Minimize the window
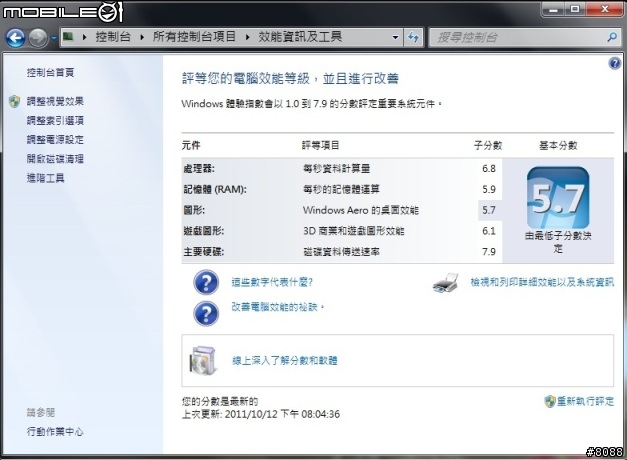The image size is (627, 460). pyautogui.click(x=553, y=9)
